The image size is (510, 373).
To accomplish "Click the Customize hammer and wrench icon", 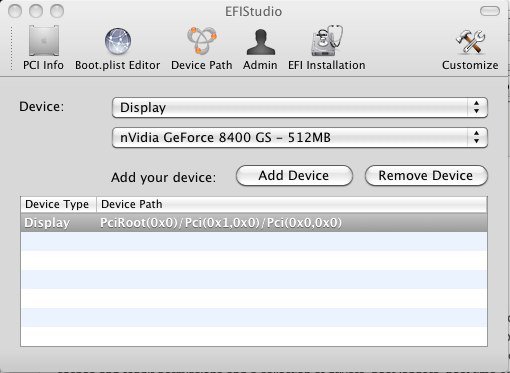I will 470,42.
